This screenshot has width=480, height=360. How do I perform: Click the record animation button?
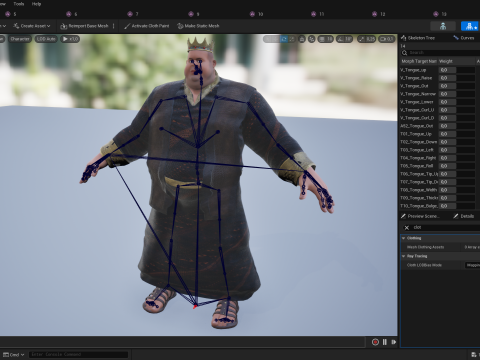click(375, 342)
